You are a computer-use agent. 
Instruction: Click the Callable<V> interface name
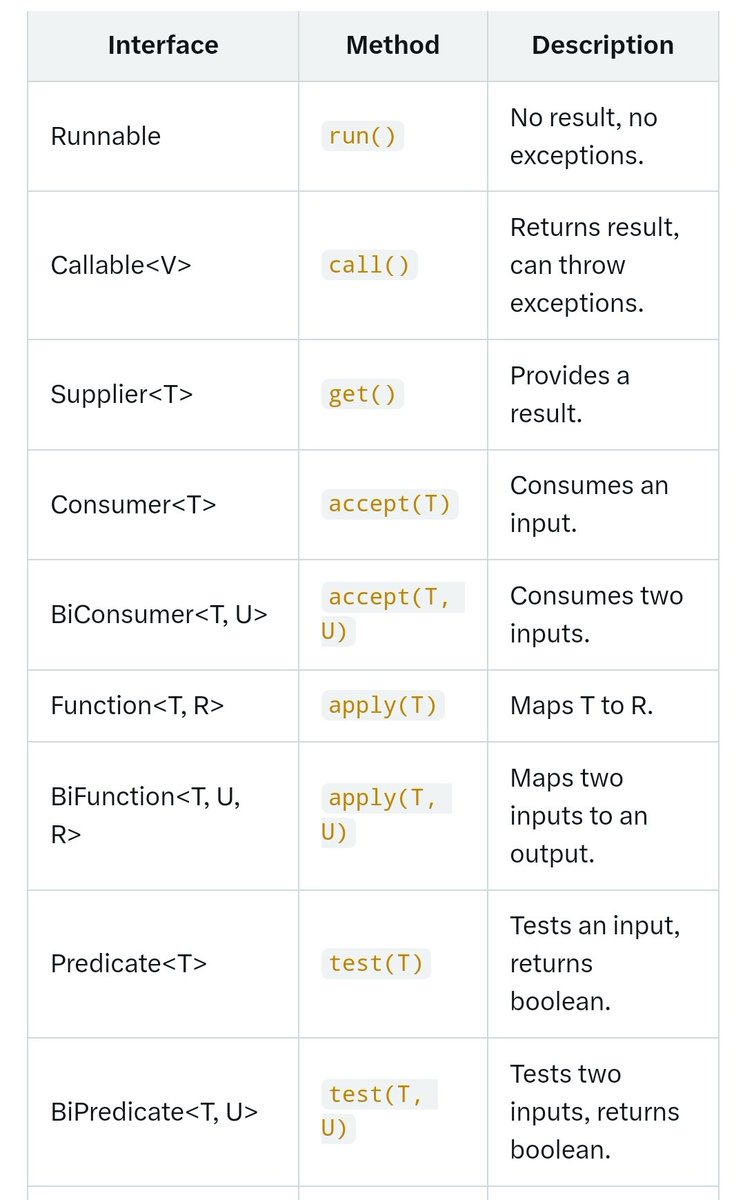(121, 265)
